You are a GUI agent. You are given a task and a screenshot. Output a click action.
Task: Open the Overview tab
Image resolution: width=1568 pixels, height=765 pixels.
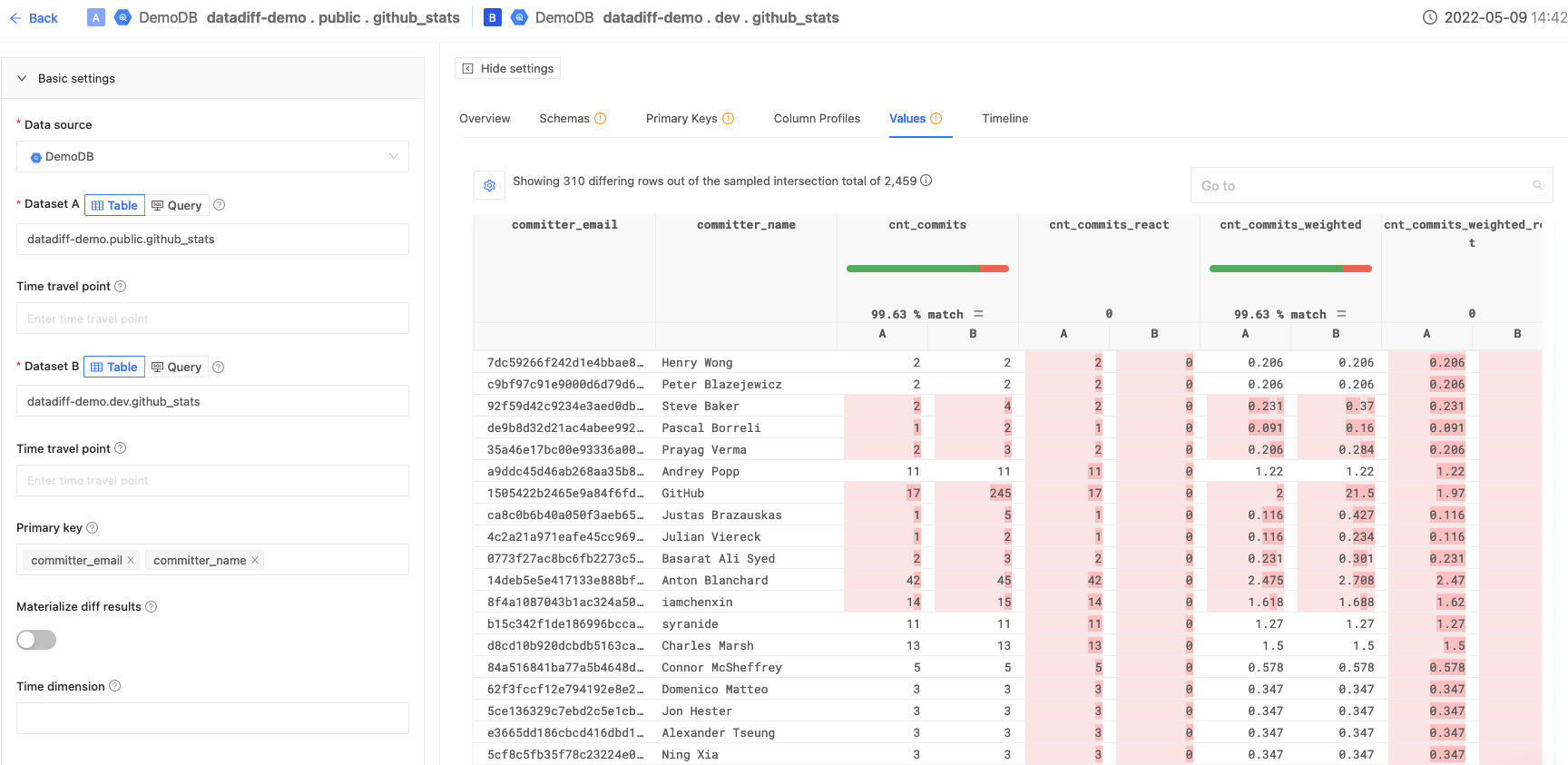485,119
